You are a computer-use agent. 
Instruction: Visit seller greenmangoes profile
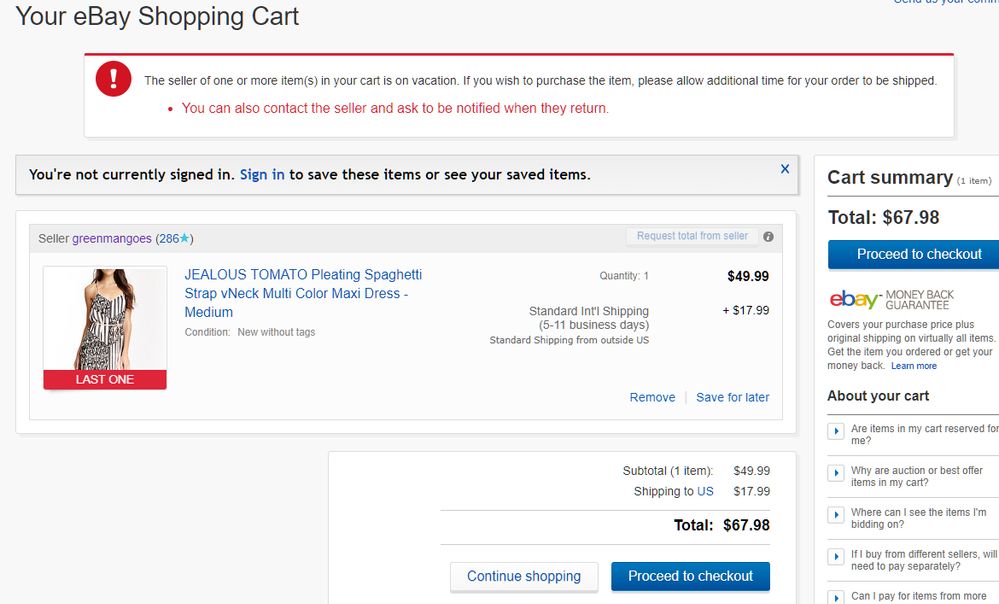click(112, 239)
